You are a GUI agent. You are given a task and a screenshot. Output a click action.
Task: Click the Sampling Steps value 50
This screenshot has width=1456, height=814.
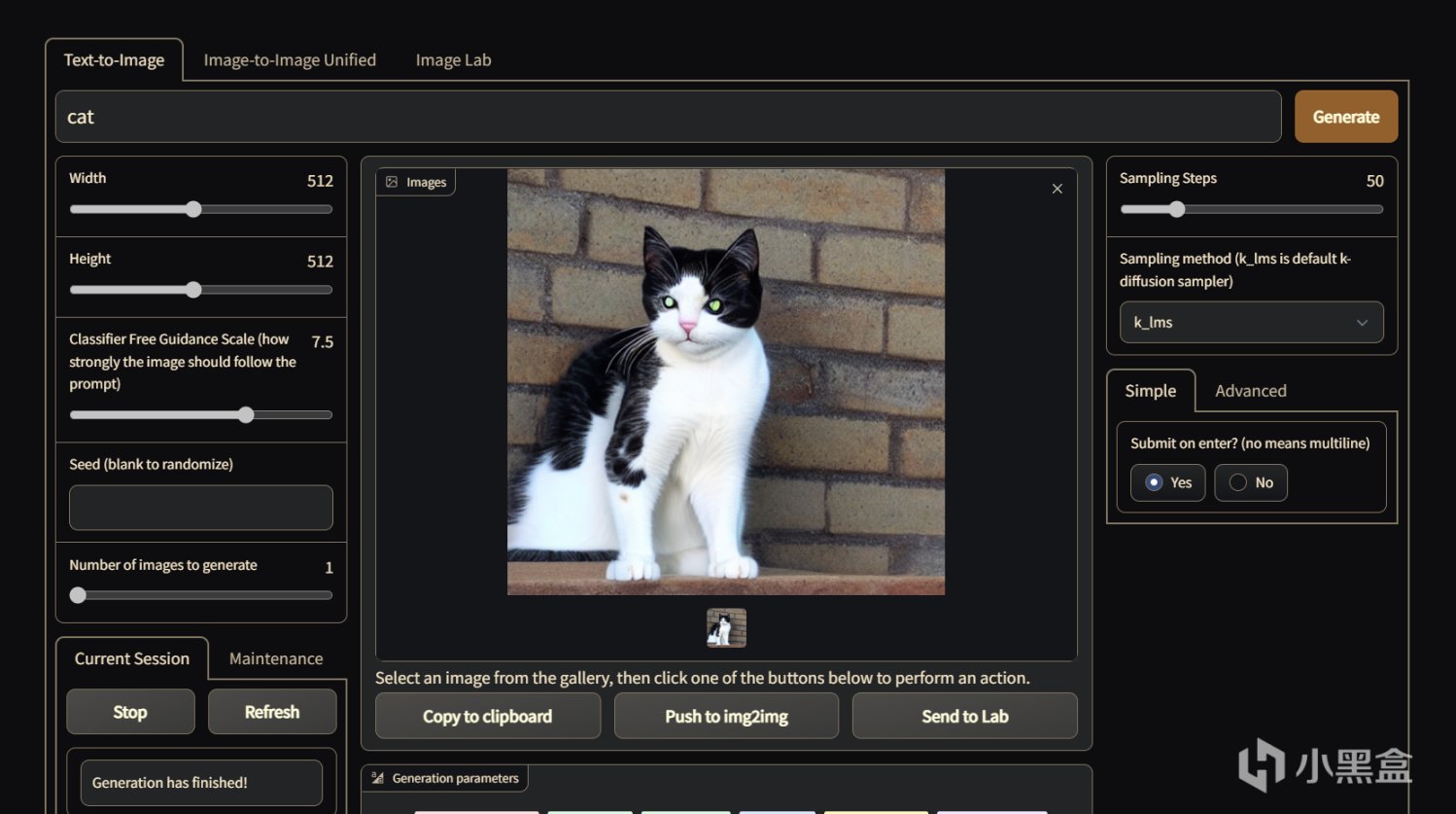(x=1374, y=181)
